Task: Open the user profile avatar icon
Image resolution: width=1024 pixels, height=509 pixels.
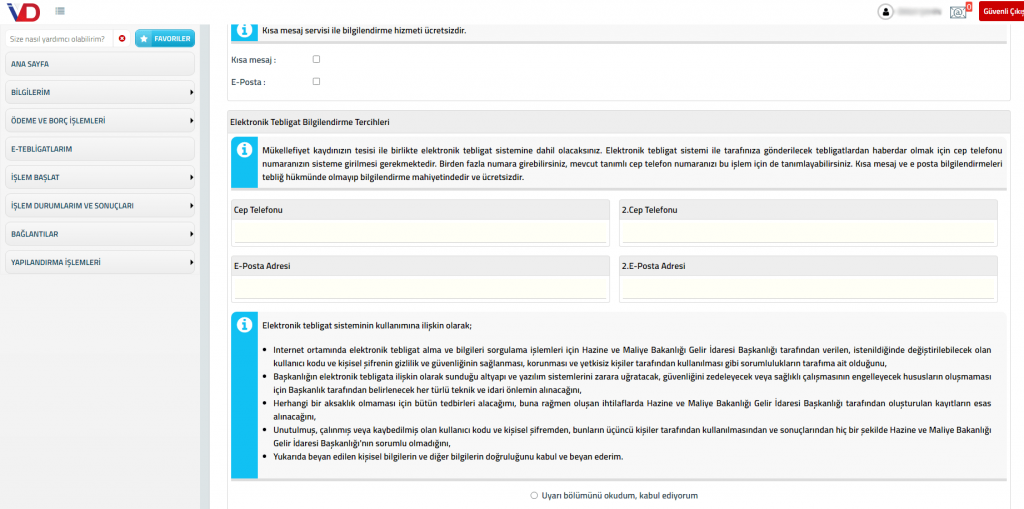Action: tap(885, 12)
